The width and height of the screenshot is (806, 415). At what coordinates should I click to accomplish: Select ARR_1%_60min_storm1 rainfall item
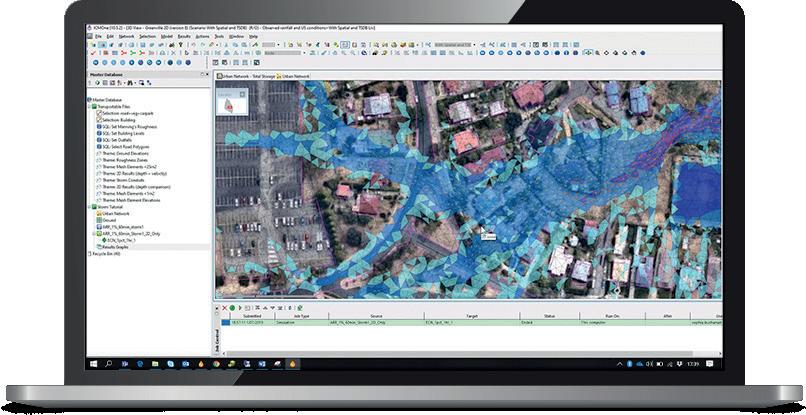click(x=119, y=227)
